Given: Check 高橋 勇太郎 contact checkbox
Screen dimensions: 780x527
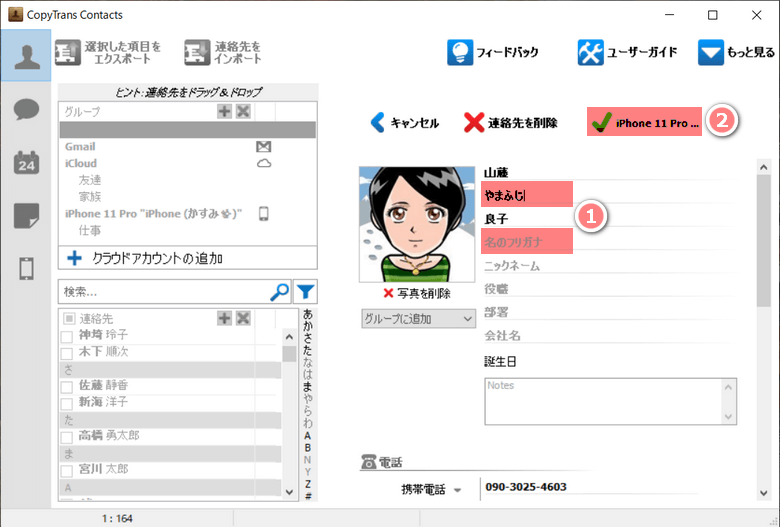Looking at the screenshot, I should (67, 437).
